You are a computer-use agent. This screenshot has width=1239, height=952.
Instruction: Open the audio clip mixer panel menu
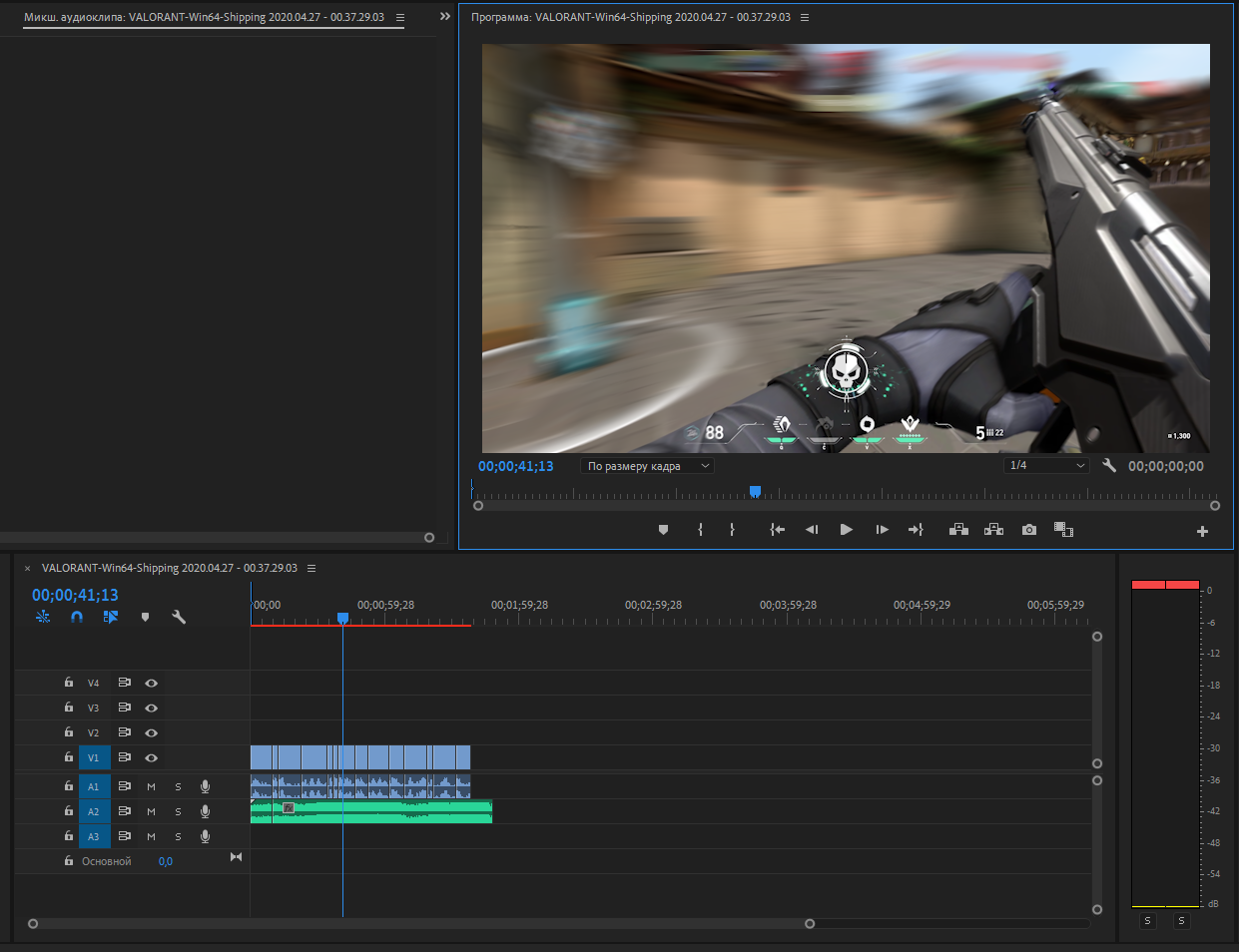click(x=400, y=17)
